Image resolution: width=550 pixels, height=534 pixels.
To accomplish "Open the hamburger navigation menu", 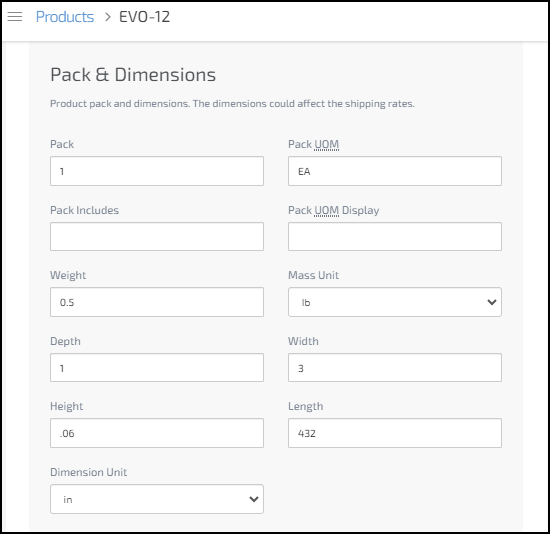I will tap(15, 16).
